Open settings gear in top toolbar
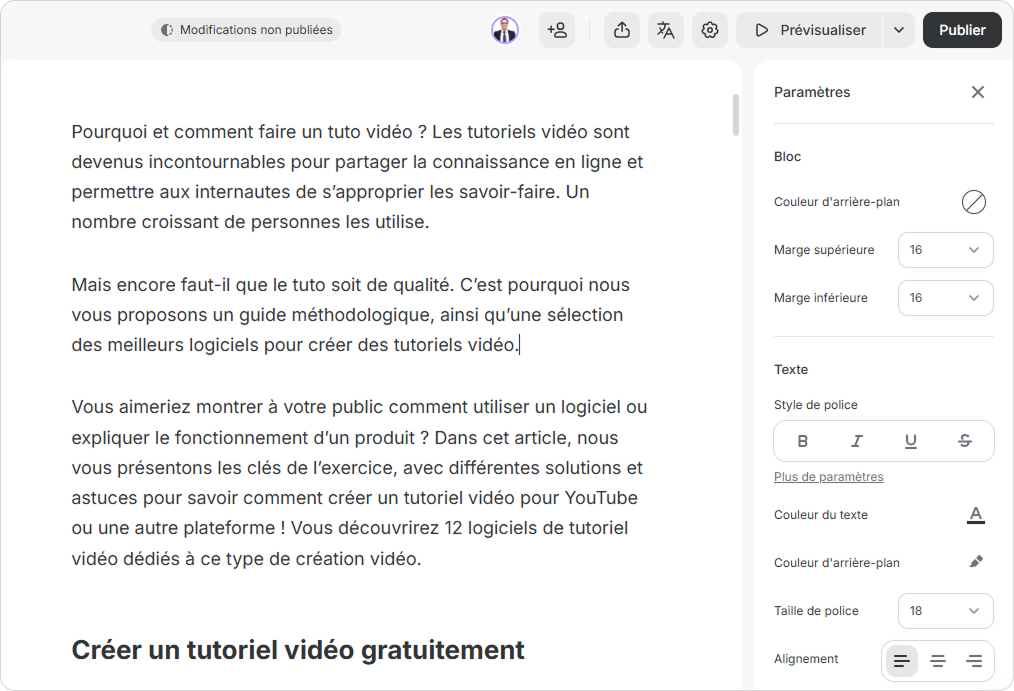1014x691 pixels. pyautogui.click(x=710, y=30)
